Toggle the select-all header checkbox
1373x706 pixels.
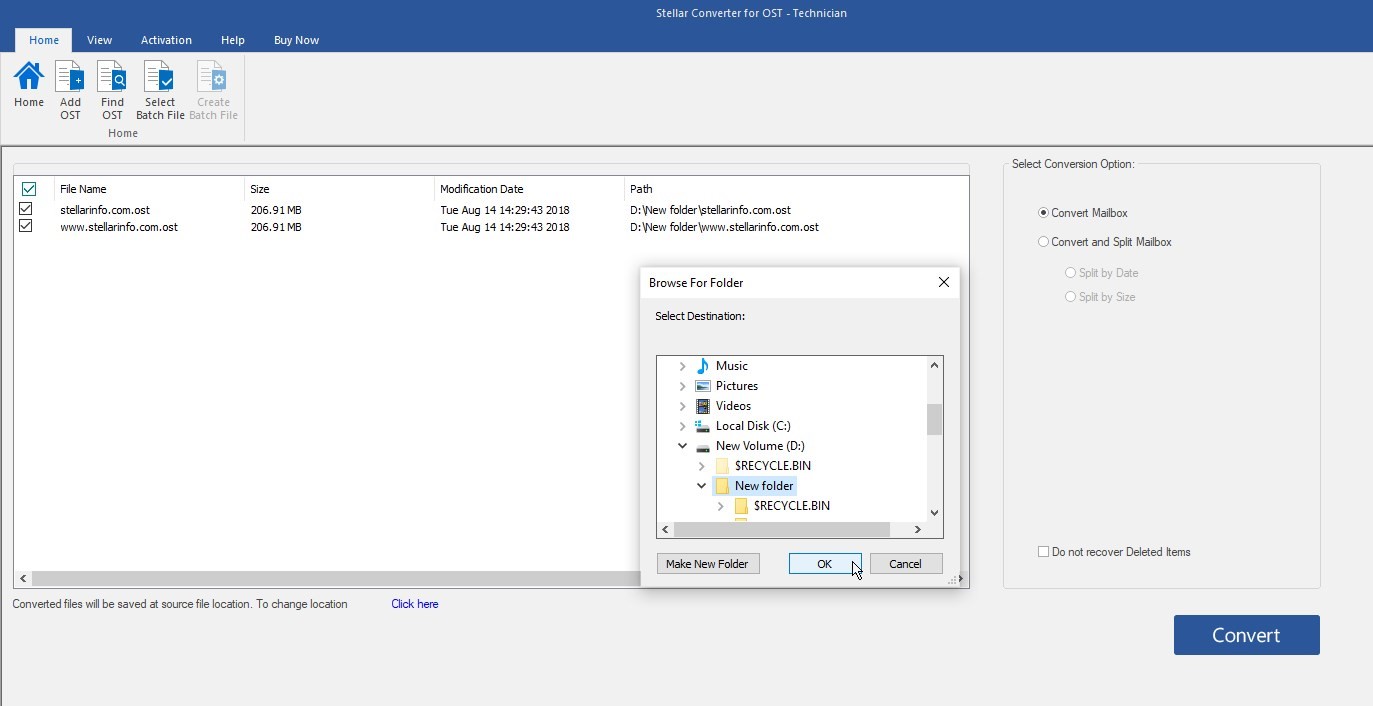click(29, 189)
